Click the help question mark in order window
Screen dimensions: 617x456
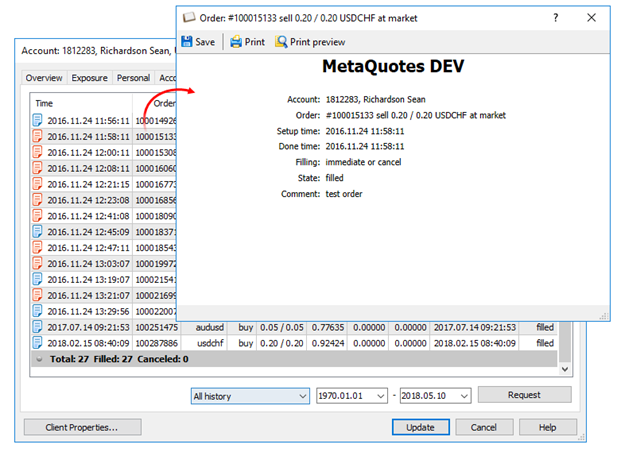point(556,18)
